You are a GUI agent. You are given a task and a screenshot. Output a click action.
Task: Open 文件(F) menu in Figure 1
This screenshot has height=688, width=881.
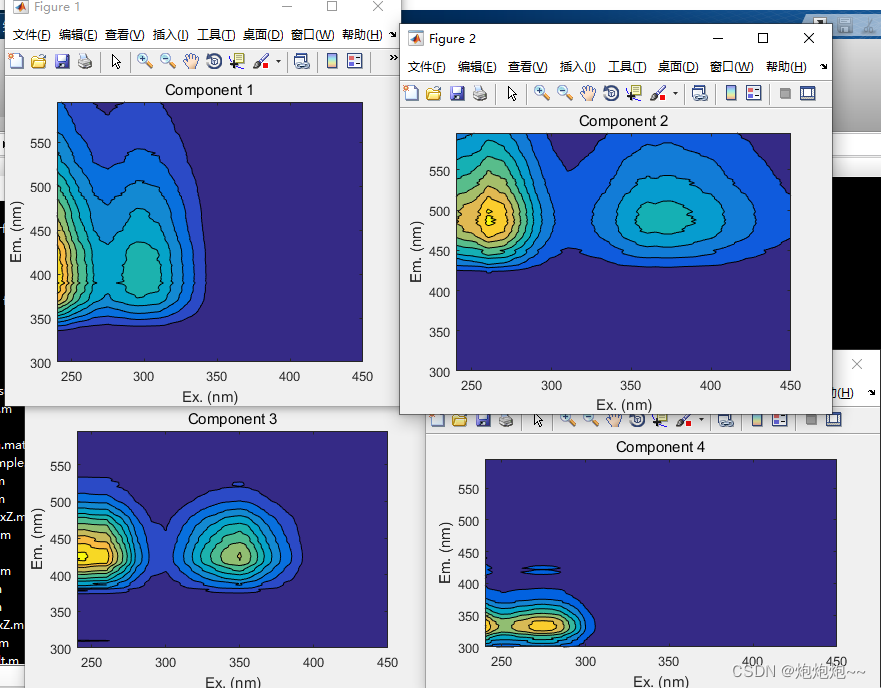coord(31,35)
